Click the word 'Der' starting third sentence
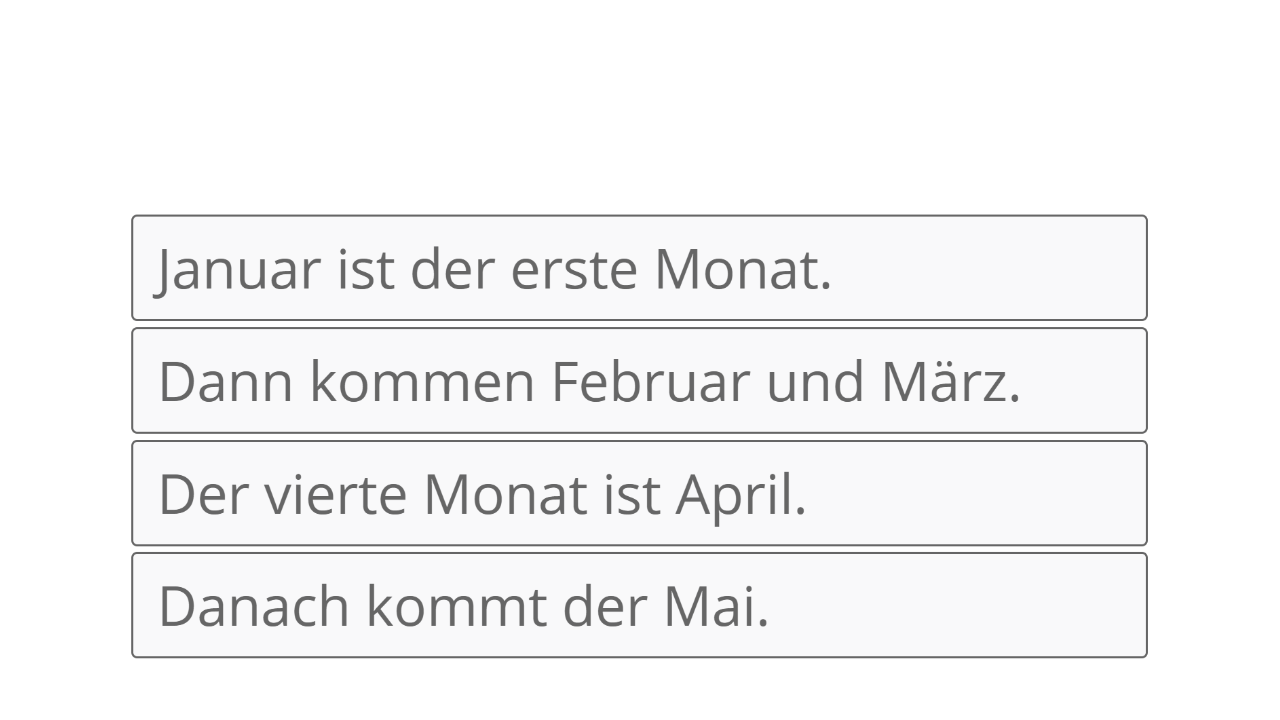 click(x=202, y=494)
